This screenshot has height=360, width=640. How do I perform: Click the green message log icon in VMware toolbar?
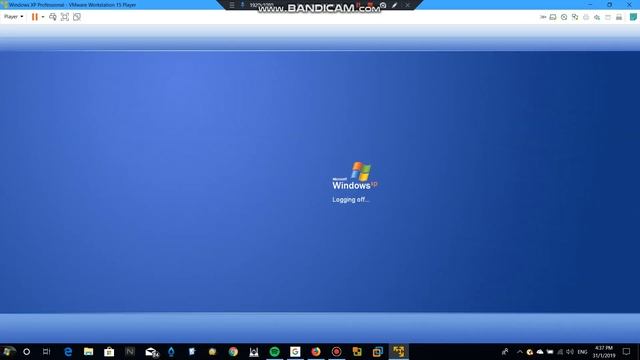point(633,17)
